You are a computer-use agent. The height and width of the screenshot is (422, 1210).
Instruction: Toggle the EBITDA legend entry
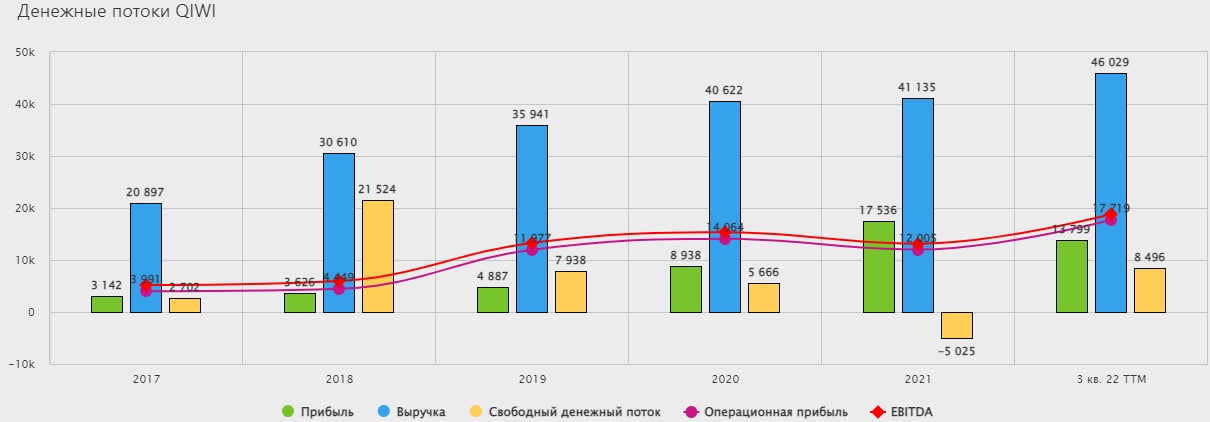901,411
